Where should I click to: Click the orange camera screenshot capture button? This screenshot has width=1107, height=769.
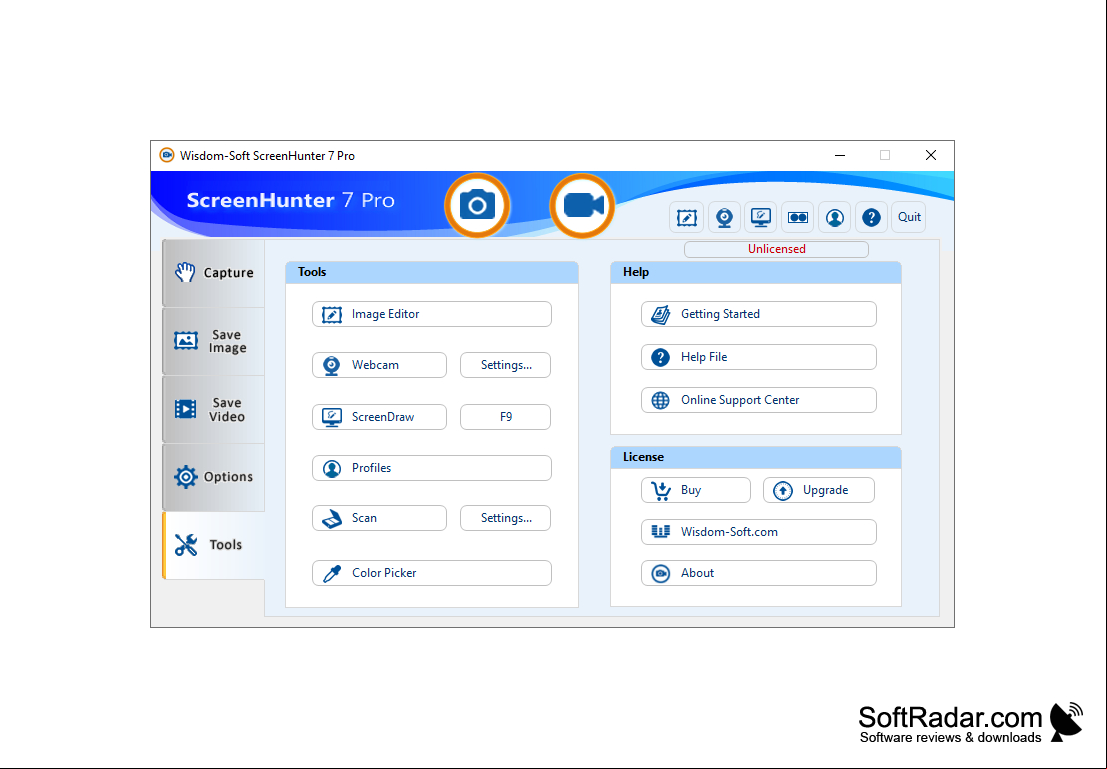coord(477,205)
